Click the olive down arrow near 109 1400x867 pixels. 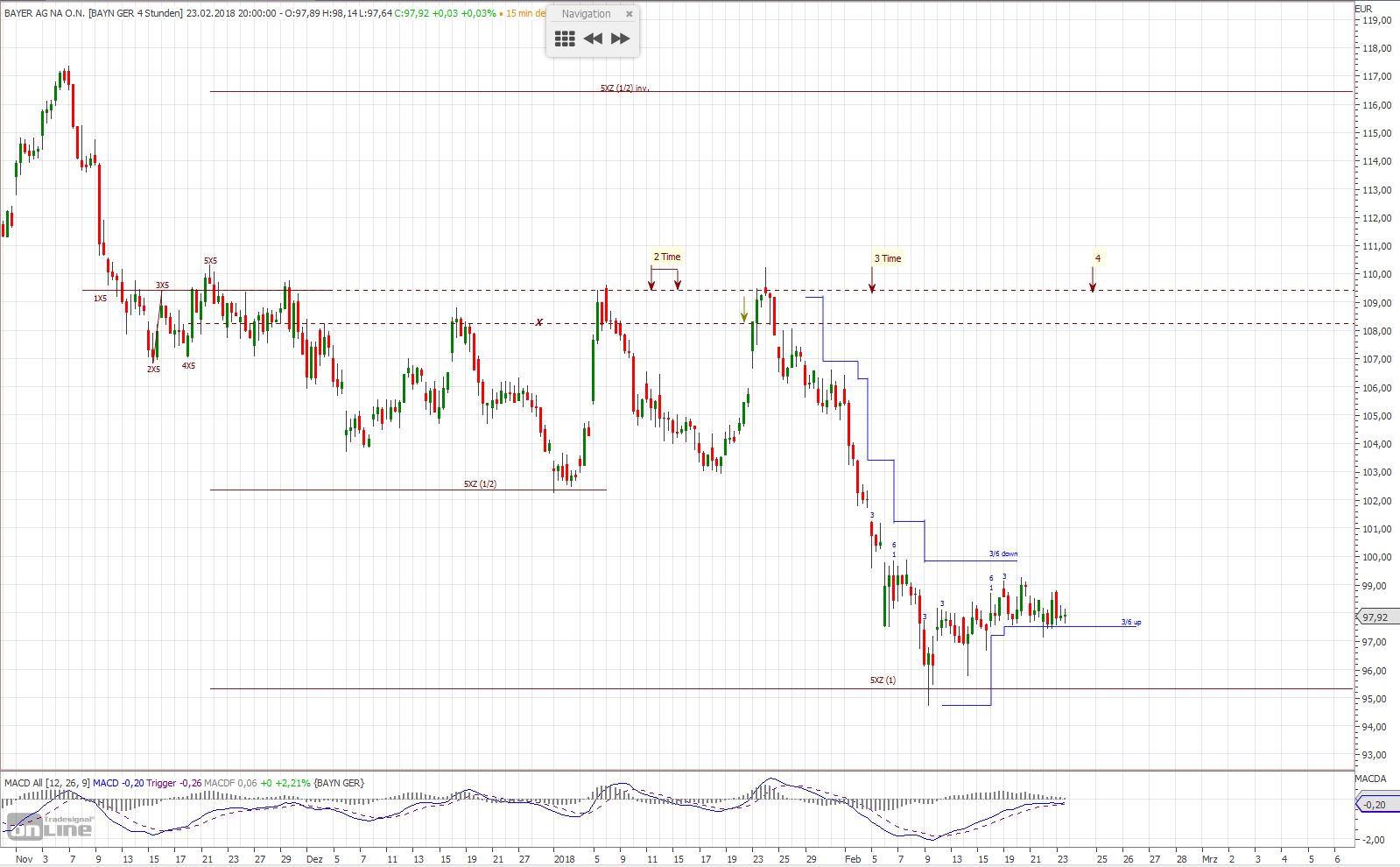744,309
